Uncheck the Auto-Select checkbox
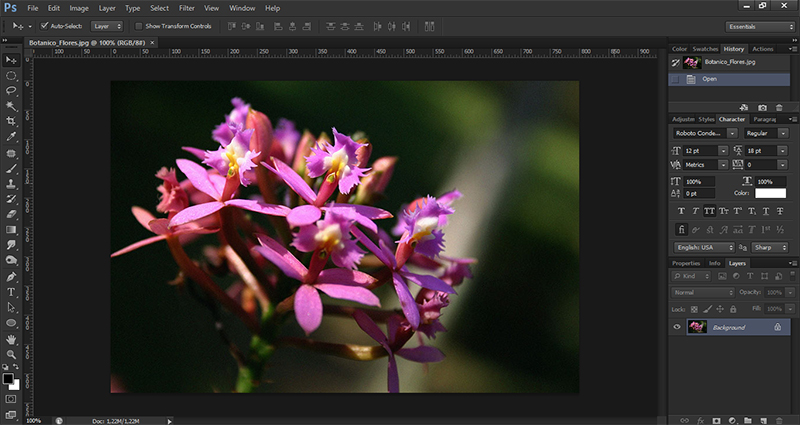Screen dimensions: 800x425 pyautogui.click(x=45, y=26)
